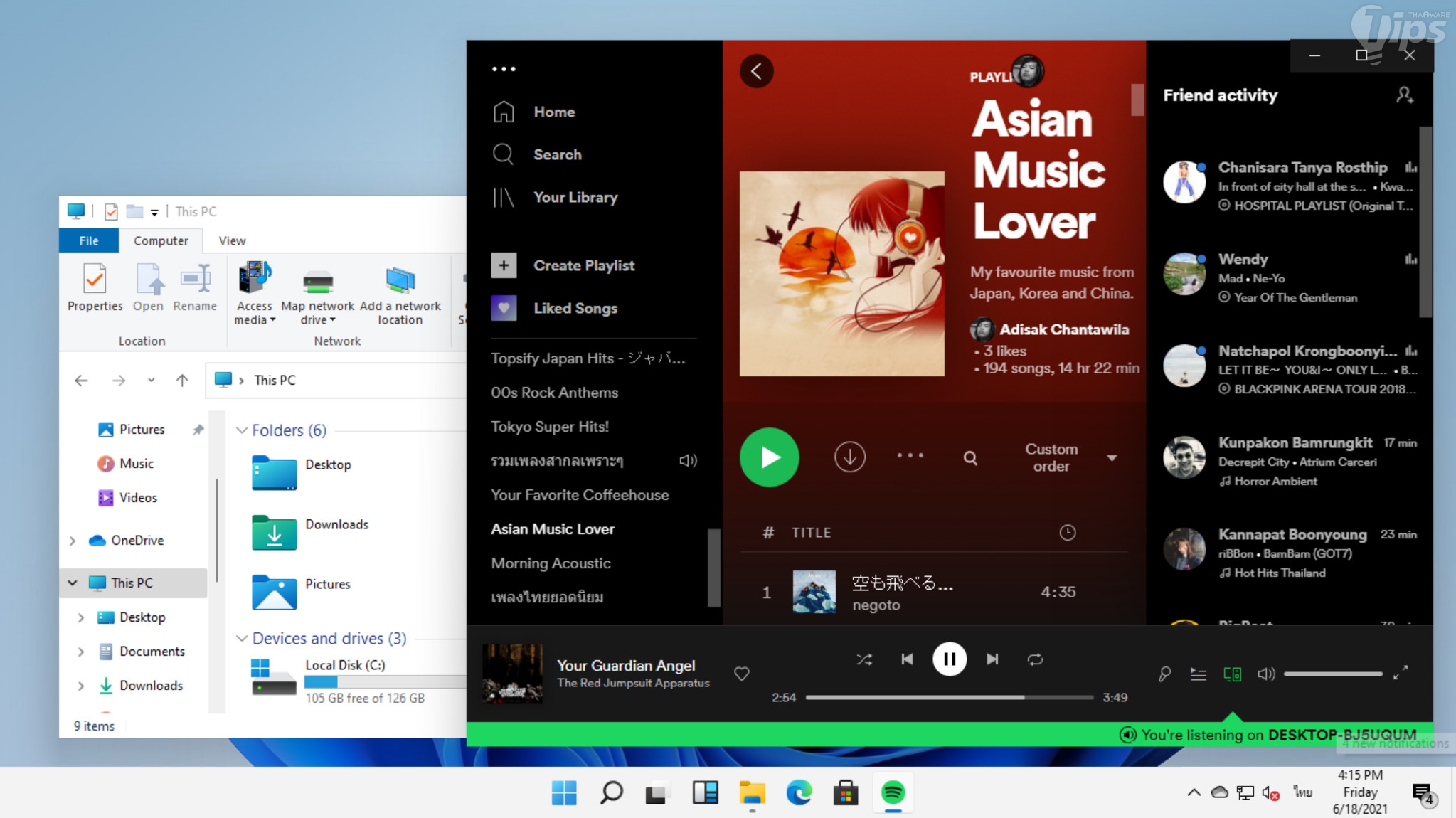
Task: Open the lyrics microphone icon
Action: 1164,674
